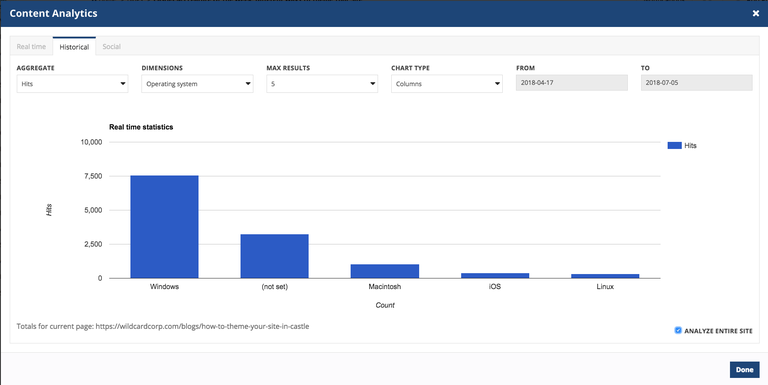Click the Real time statistics chart title
Image resolution: width=768 pixels, height=385 pixels.
[141, 127]
